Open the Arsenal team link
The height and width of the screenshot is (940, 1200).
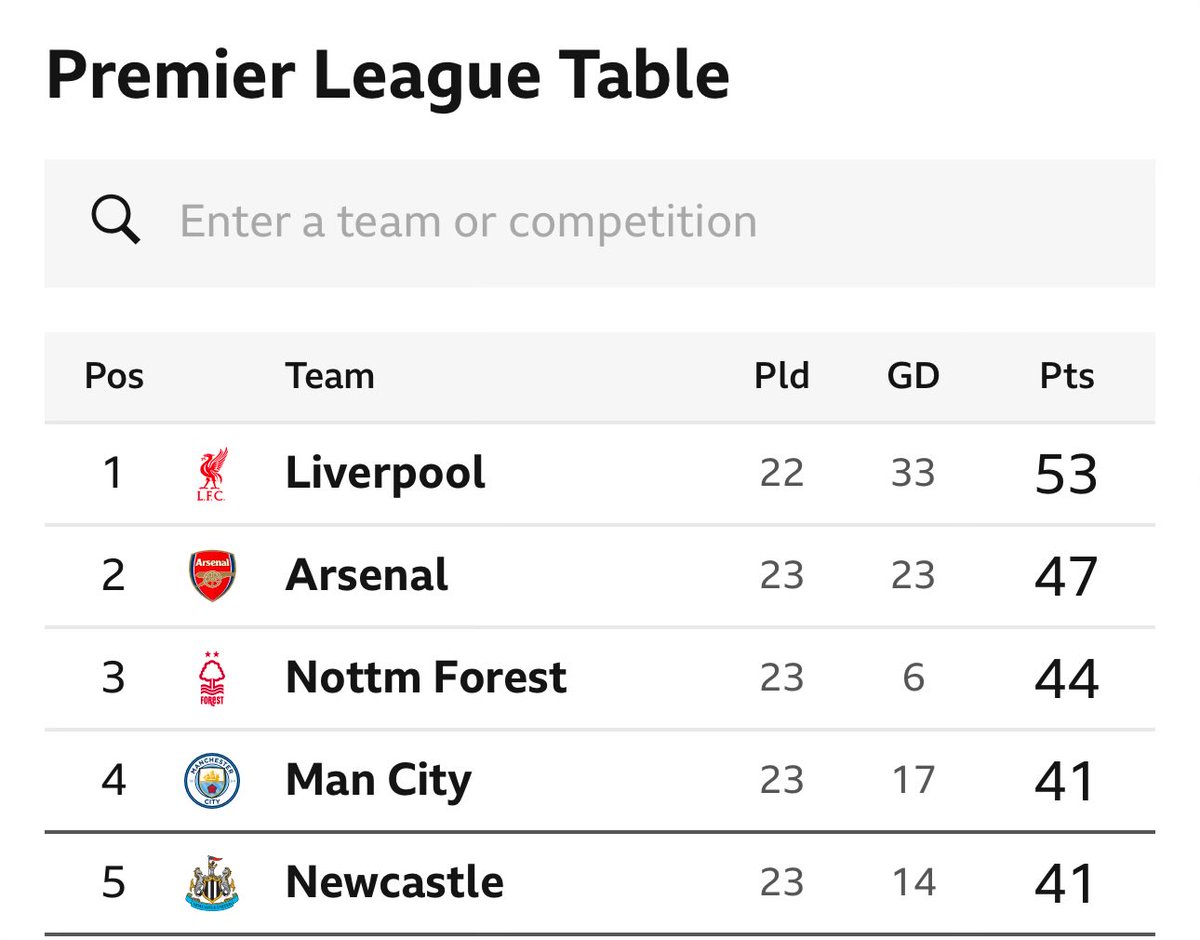coord(367,576)
